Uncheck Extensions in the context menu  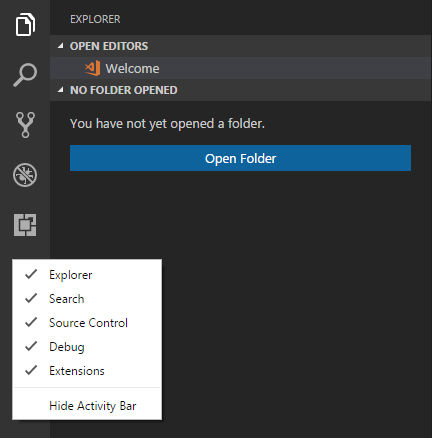coord(87,371)
